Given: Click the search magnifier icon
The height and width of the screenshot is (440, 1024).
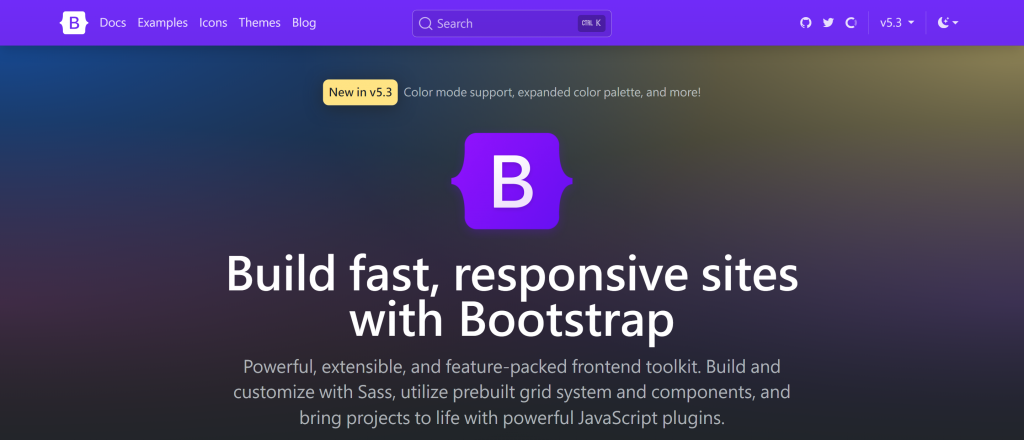Looking at the screenshot, I should click(x=425, y=24).
